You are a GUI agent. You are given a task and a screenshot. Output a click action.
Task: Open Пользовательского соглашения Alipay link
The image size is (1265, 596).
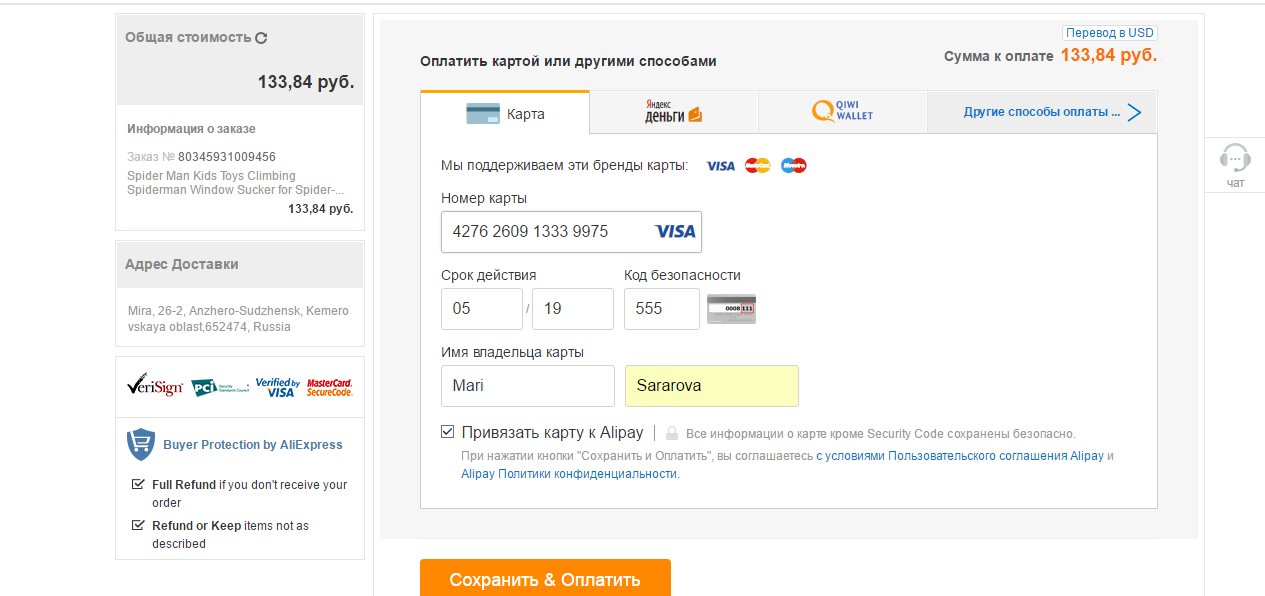point(996,456)
